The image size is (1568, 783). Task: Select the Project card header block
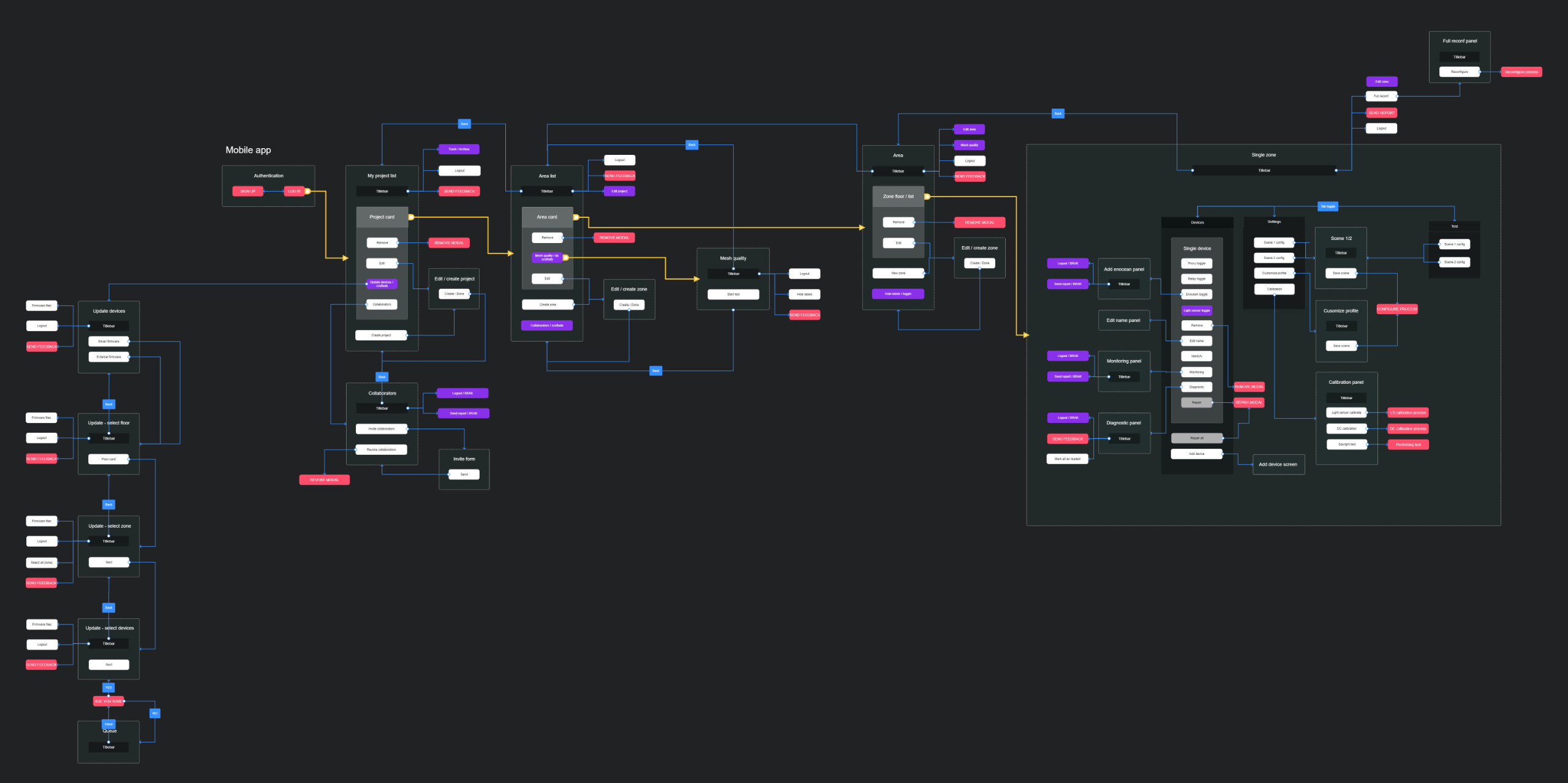click(x=382, y=217)
